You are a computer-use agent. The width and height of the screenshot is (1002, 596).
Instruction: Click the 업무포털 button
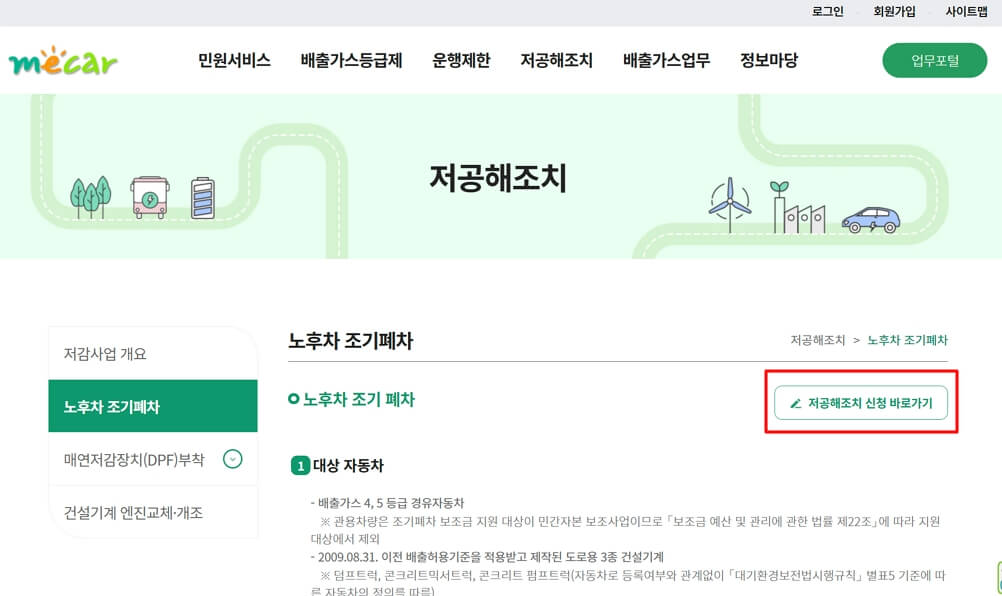click(x=935, y=60)
